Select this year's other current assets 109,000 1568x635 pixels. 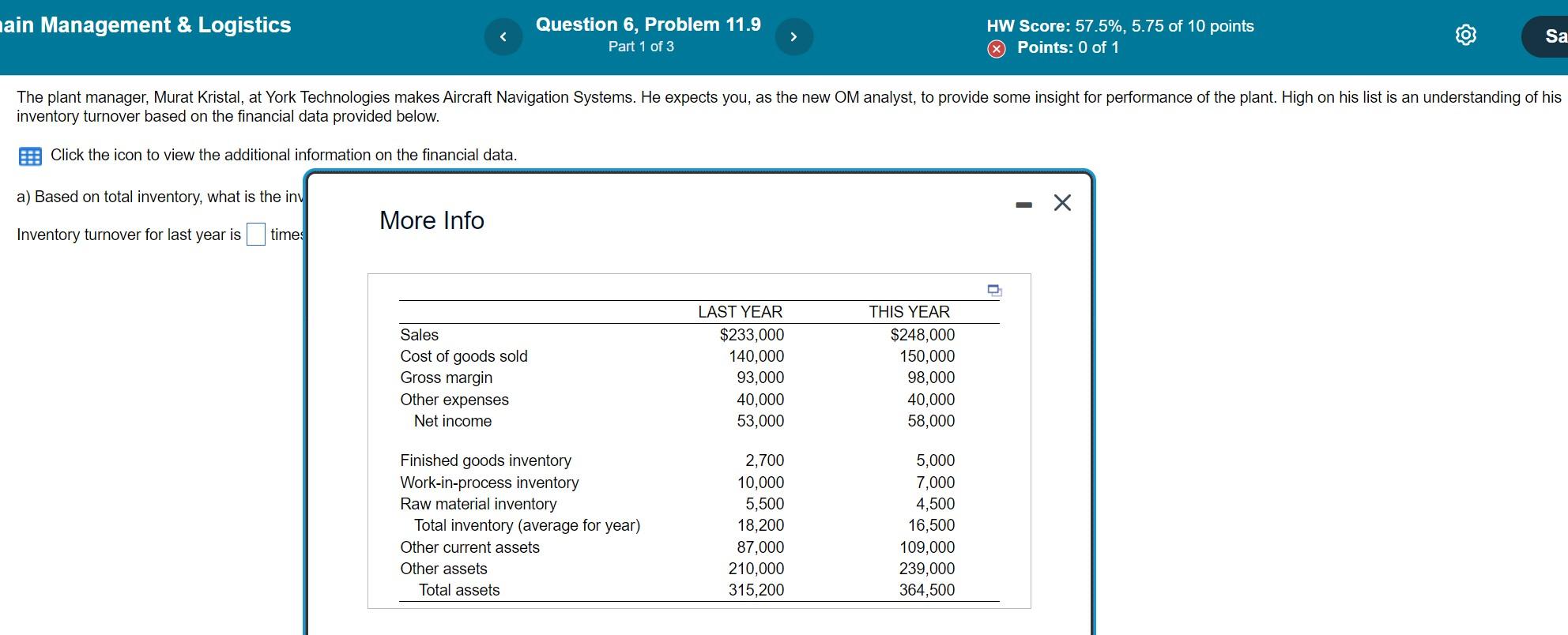click(927, 547)
